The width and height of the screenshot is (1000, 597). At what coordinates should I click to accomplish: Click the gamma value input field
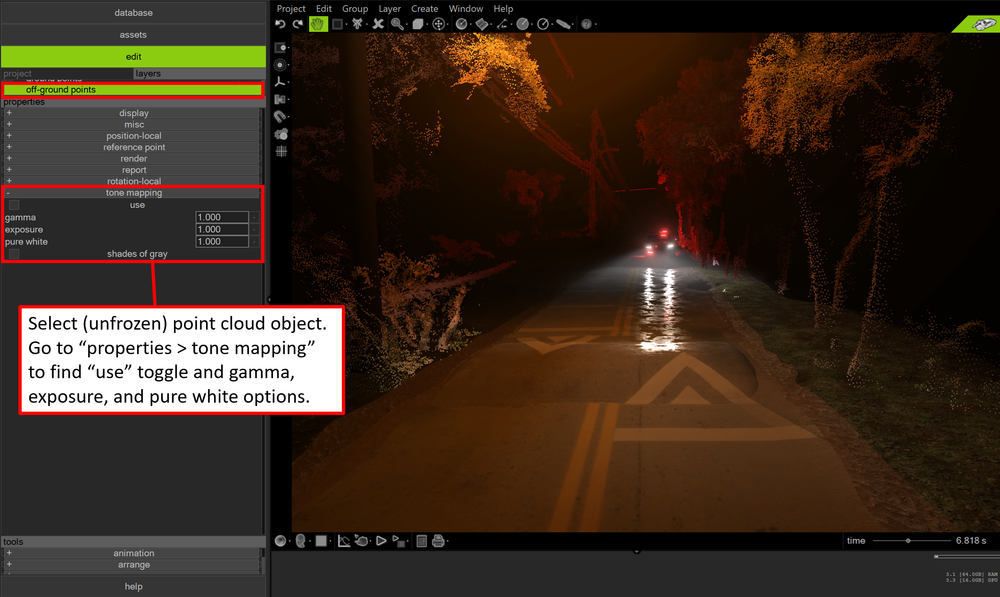[x=222, y=217]
